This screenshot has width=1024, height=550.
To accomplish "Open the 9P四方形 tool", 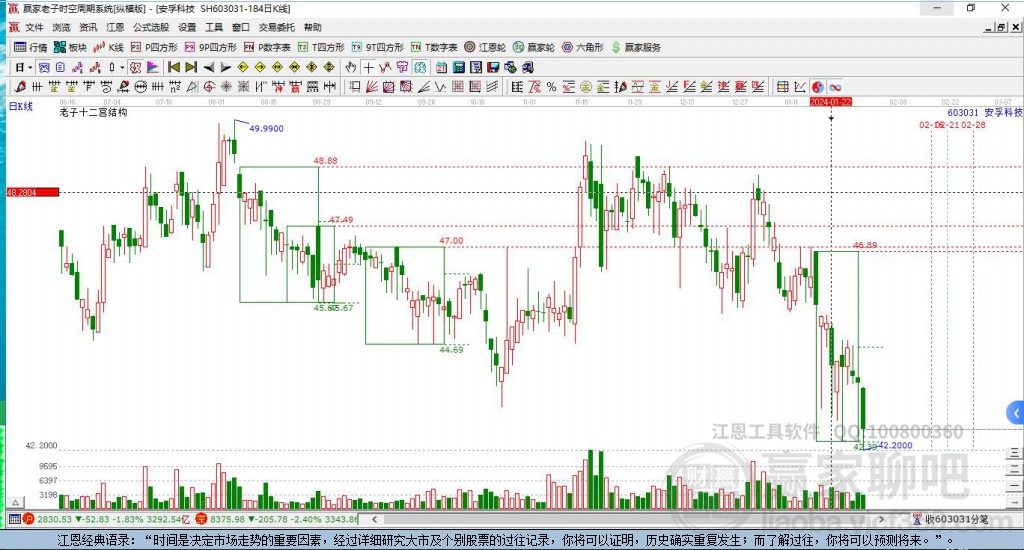I will [211, 47].
